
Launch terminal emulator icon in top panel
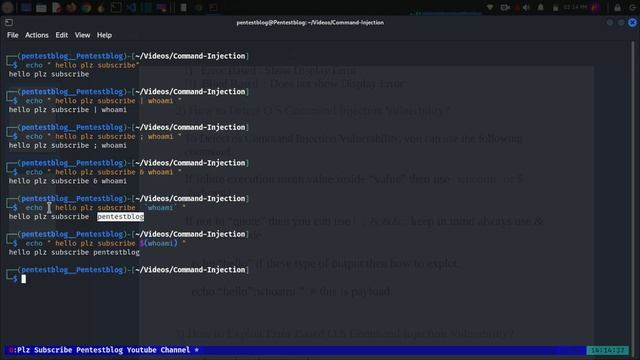click(x=116, y=7)
